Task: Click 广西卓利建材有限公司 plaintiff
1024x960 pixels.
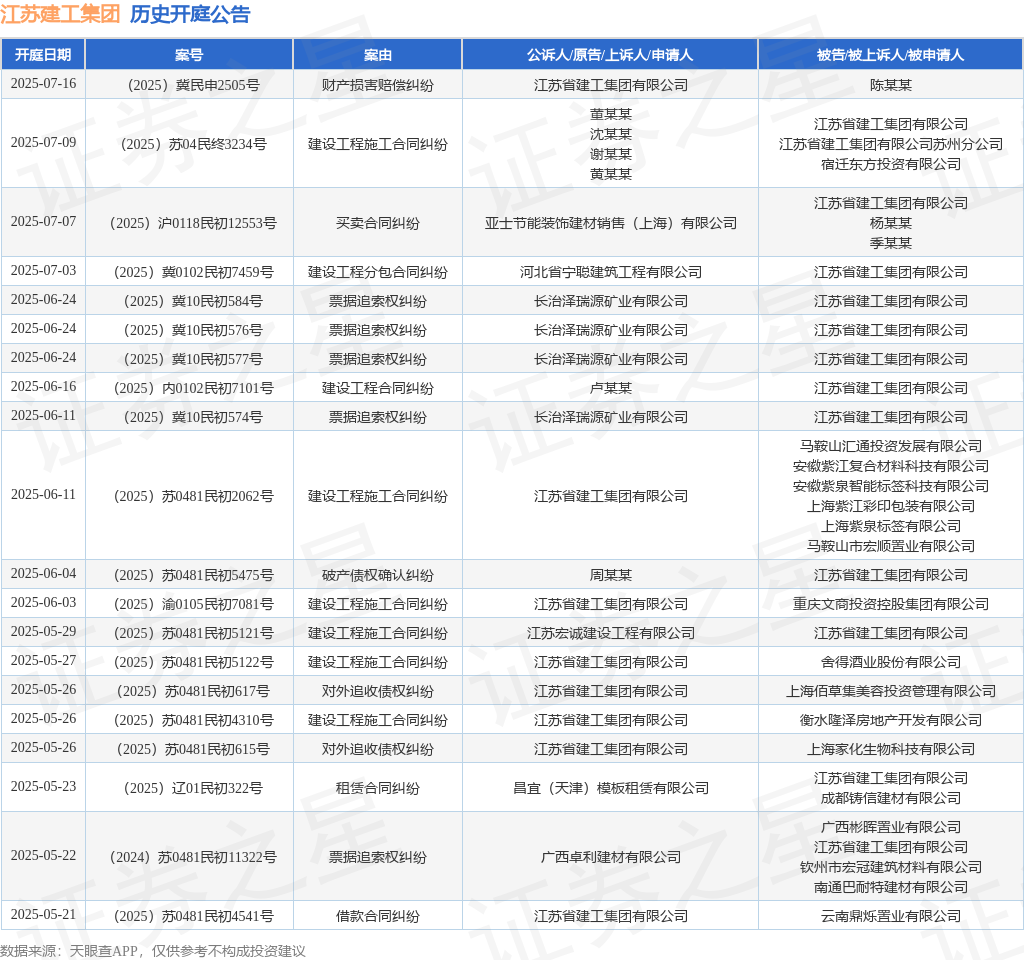Action: click(611, 857)
